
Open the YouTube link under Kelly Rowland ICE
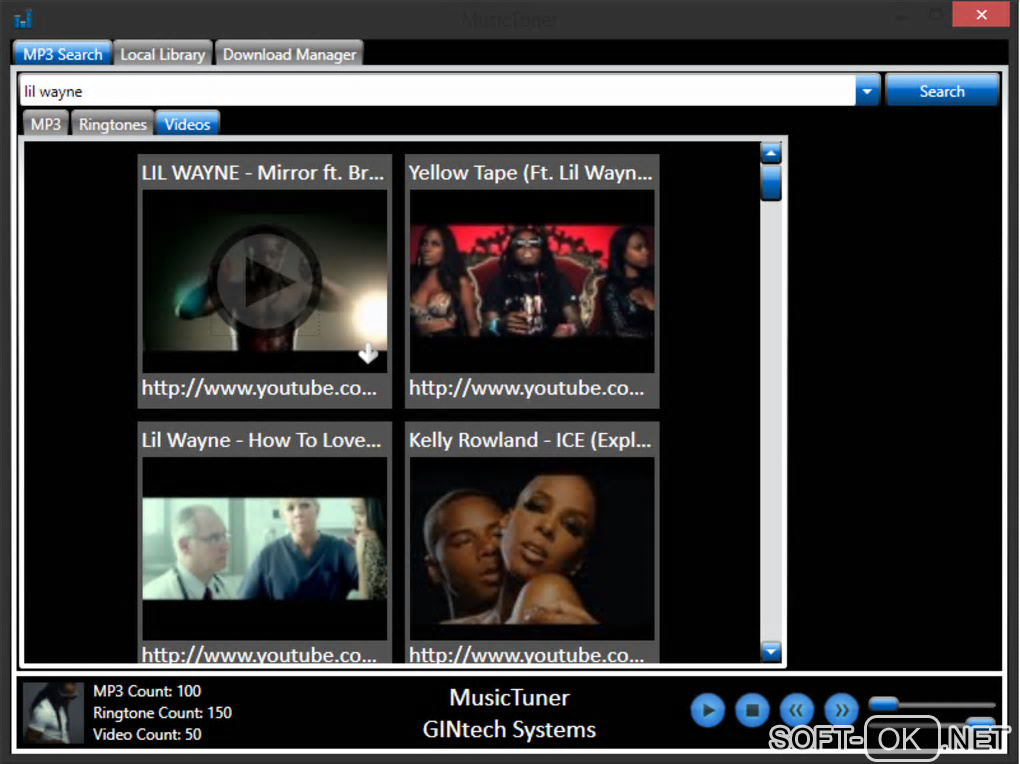pos(526,653)
